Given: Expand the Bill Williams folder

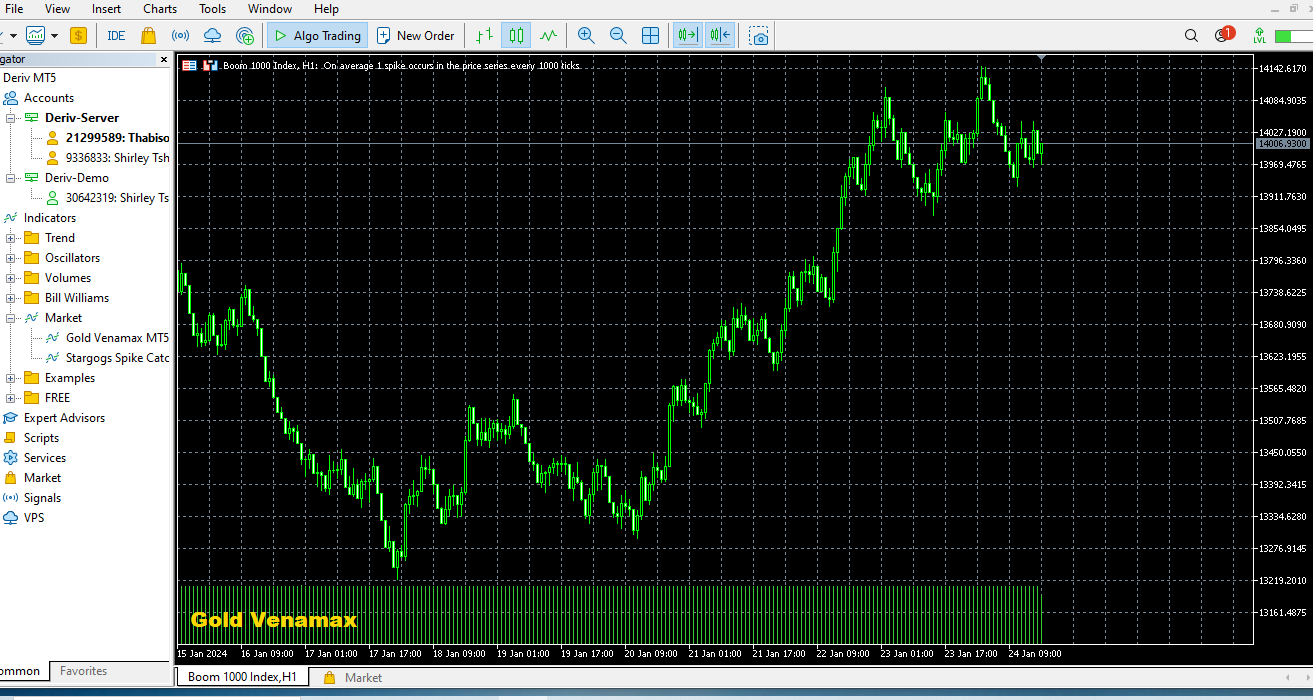Looking at the screenshot, I should [x=11, y=298].
